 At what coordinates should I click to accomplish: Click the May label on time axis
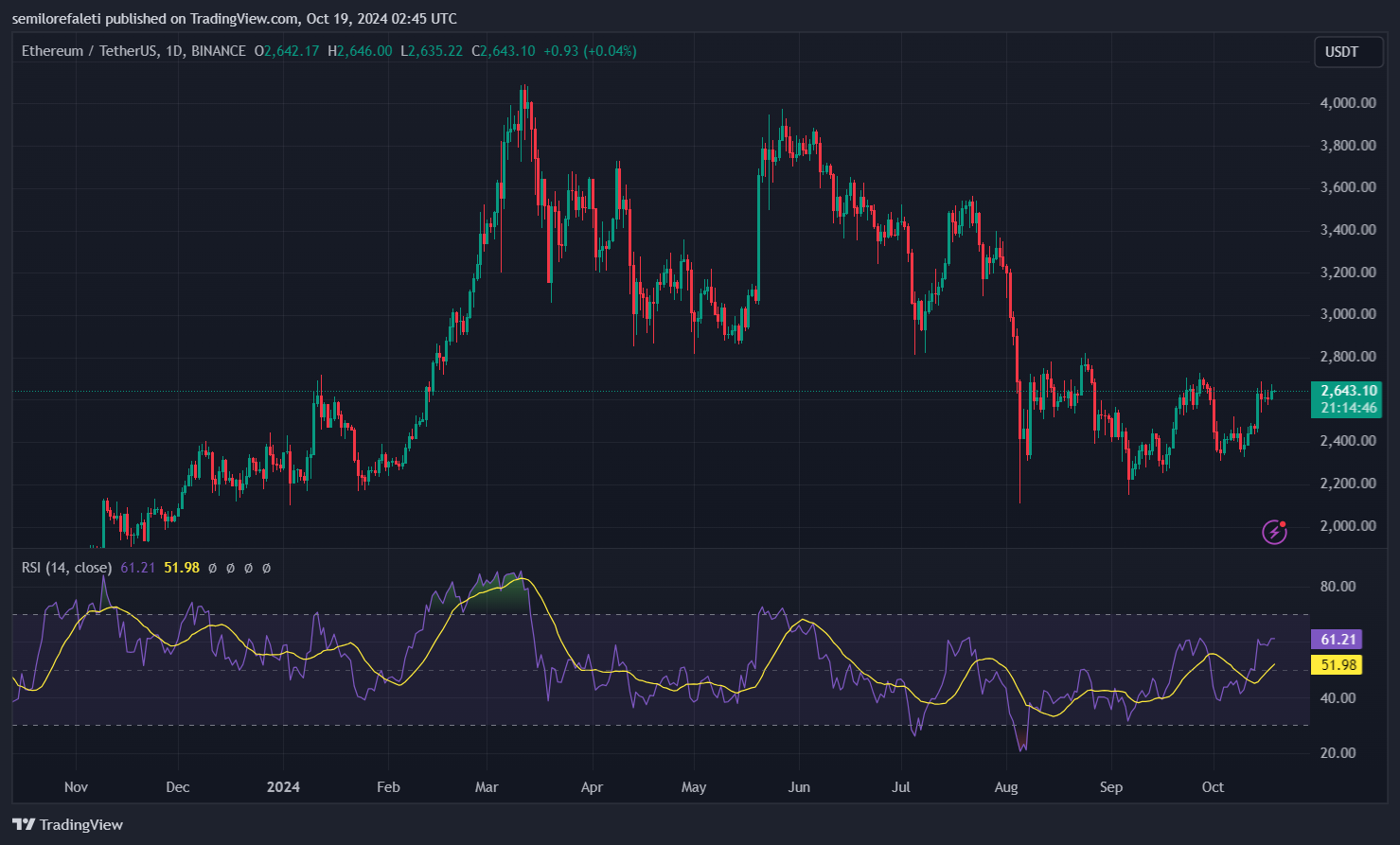(694, 787)
